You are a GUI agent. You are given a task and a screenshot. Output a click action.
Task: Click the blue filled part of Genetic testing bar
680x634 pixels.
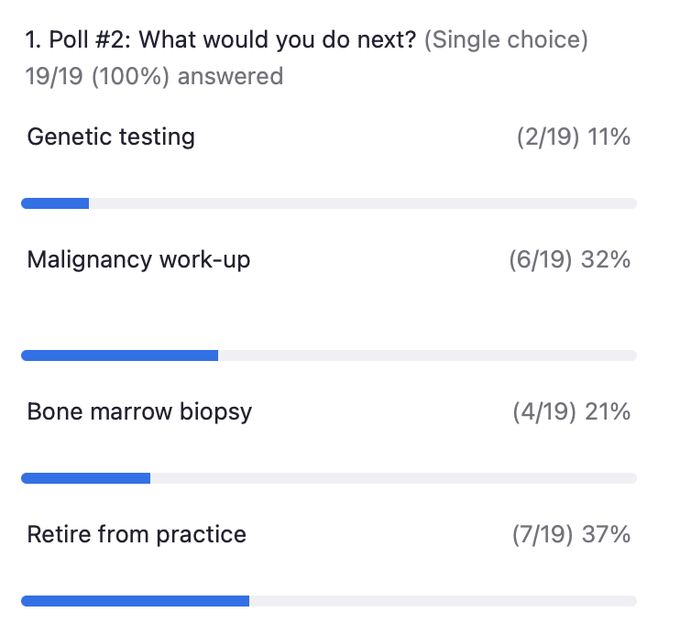coord(55,203)
